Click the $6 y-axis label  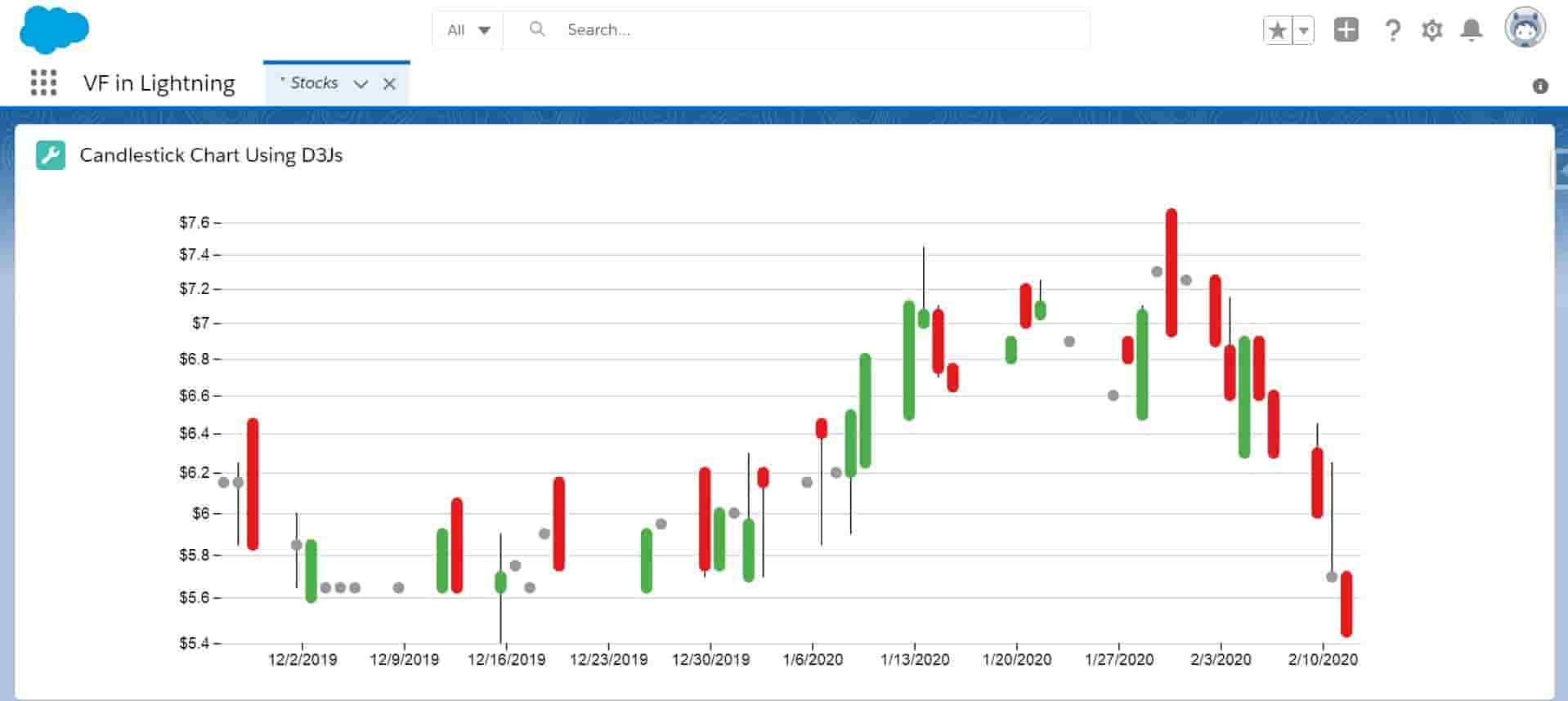click(201, 513)
